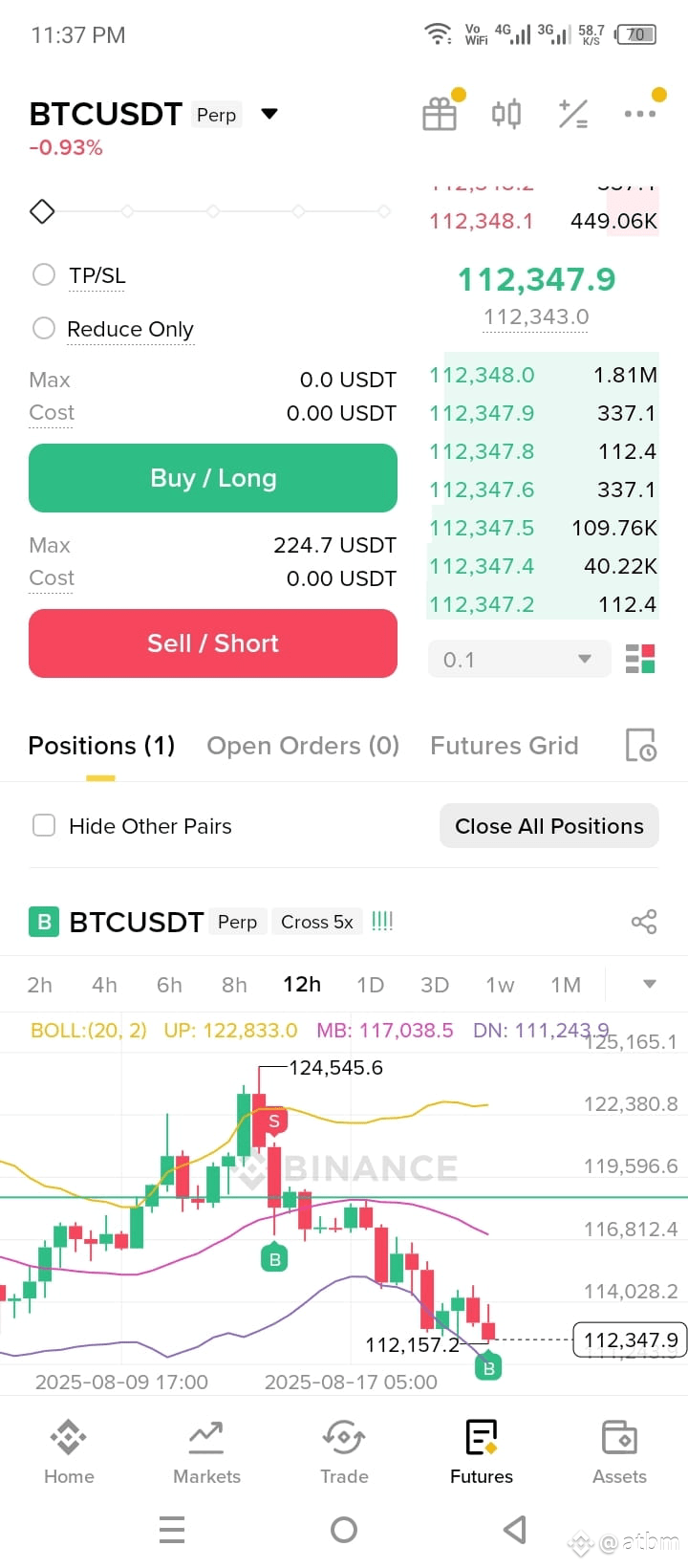Expand more chart timeframe options
This screenshot has width=688, height=1568.
[x=650, y=984]
